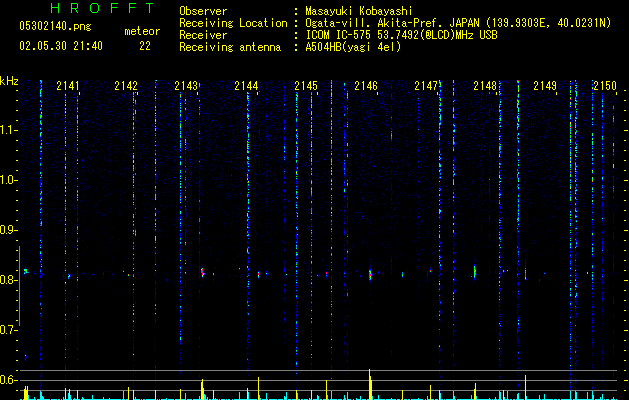Click the 2147 time marker
Image resolution: width=629 pixels, height=400 pixels.
coord(426,86)
